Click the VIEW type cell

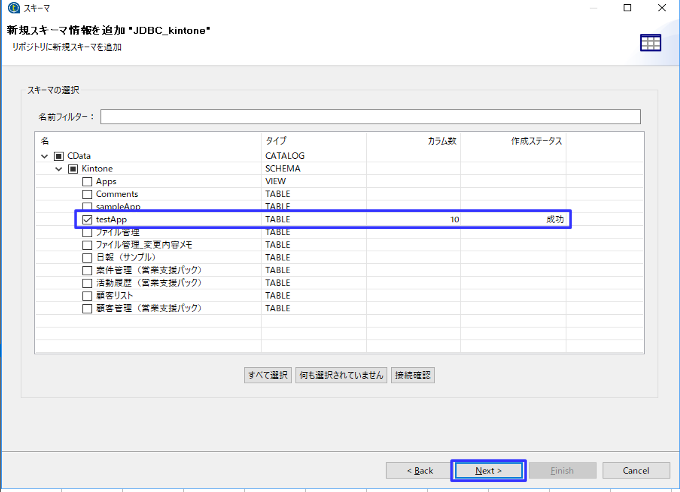[x=275, y=181]
